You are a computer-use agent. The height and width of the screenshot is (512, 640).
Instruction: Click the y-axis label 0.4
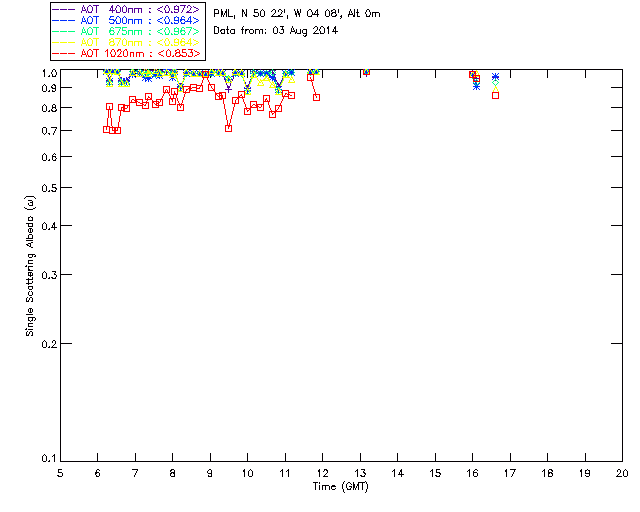coord(49,226)
